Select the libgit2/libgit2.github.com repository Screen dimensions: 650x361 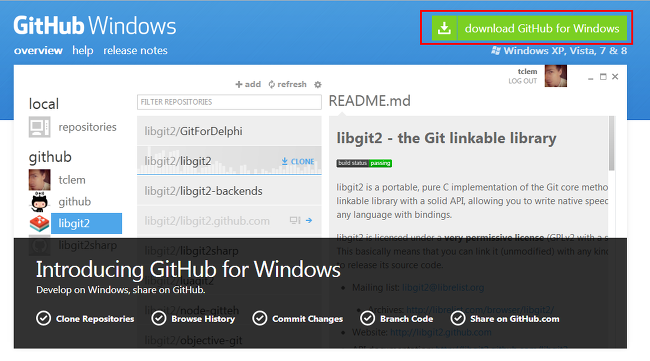coord(229,220)
